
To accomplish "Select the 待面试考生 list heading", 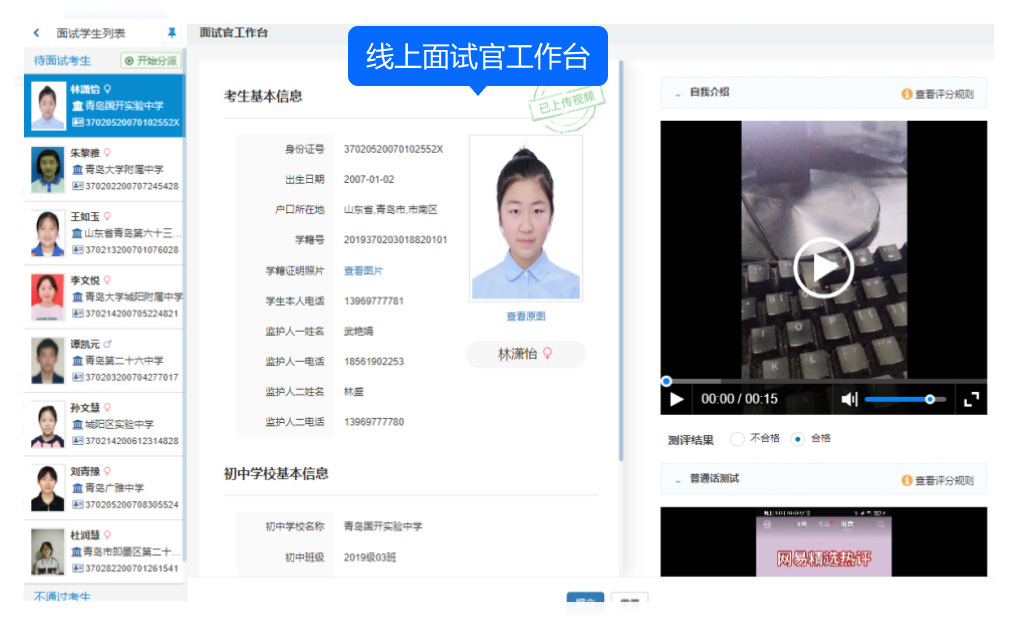I will (62, 61).
